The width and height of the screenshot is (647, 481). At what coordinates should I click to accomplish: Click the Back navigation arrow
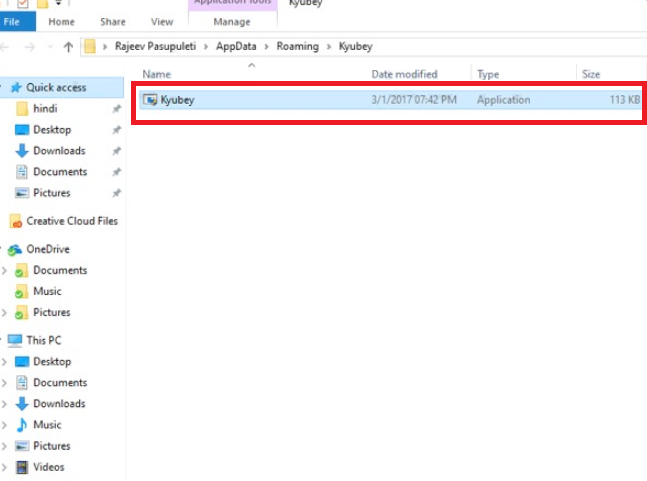pos(7,47)
